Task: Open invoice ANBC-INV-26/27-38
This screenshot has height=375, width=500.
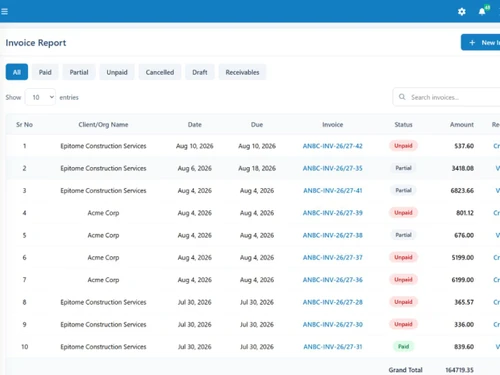Action: click(332, 235)
